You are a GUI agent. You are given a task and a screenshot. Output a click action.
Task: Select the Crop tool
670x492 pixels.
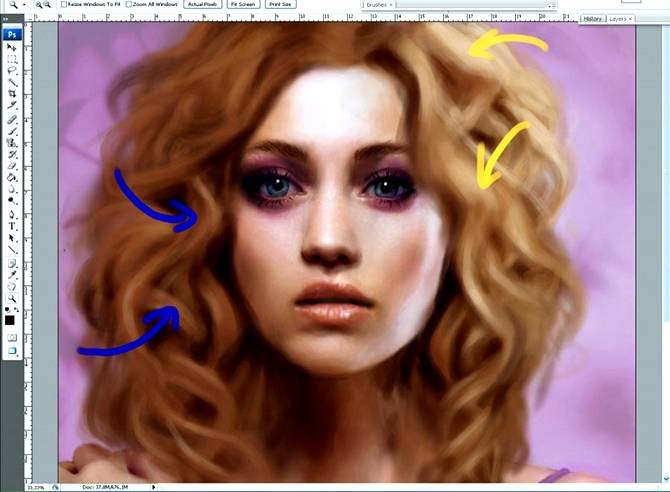pyautogui.click(x=12, y=95)
